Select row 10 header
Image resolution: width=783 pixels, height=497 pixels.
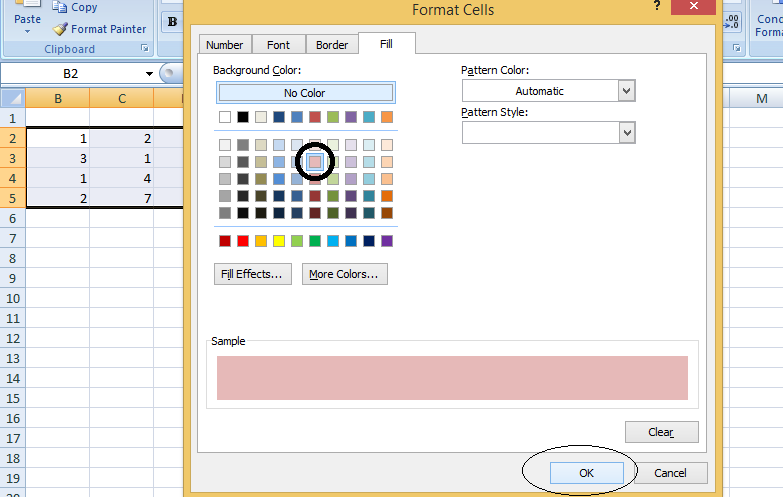pos(12,298)
